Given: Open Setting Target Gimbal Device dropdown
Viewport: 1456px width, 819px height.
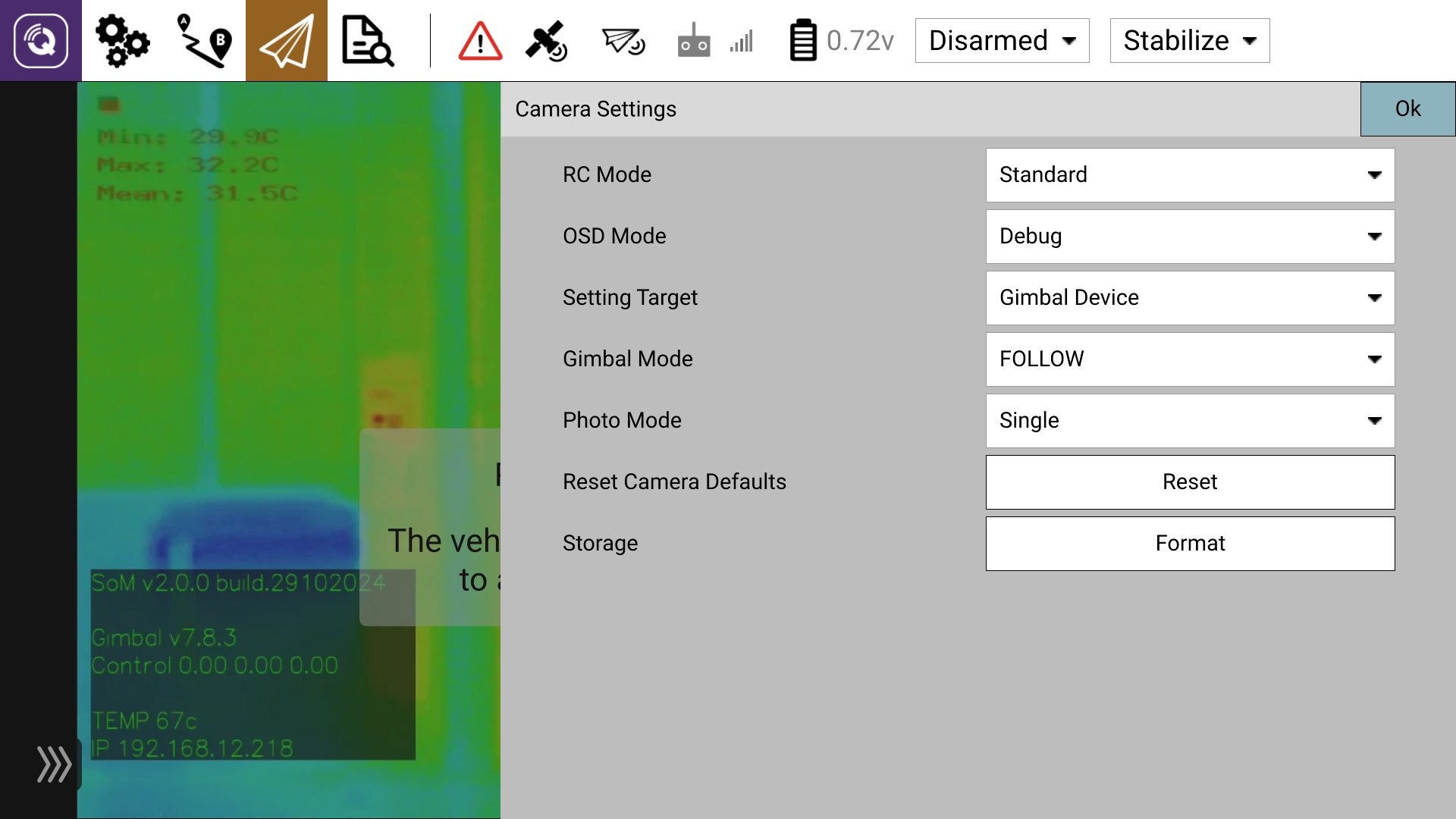Looking at the screenshot, I should tap(1190, 298).
